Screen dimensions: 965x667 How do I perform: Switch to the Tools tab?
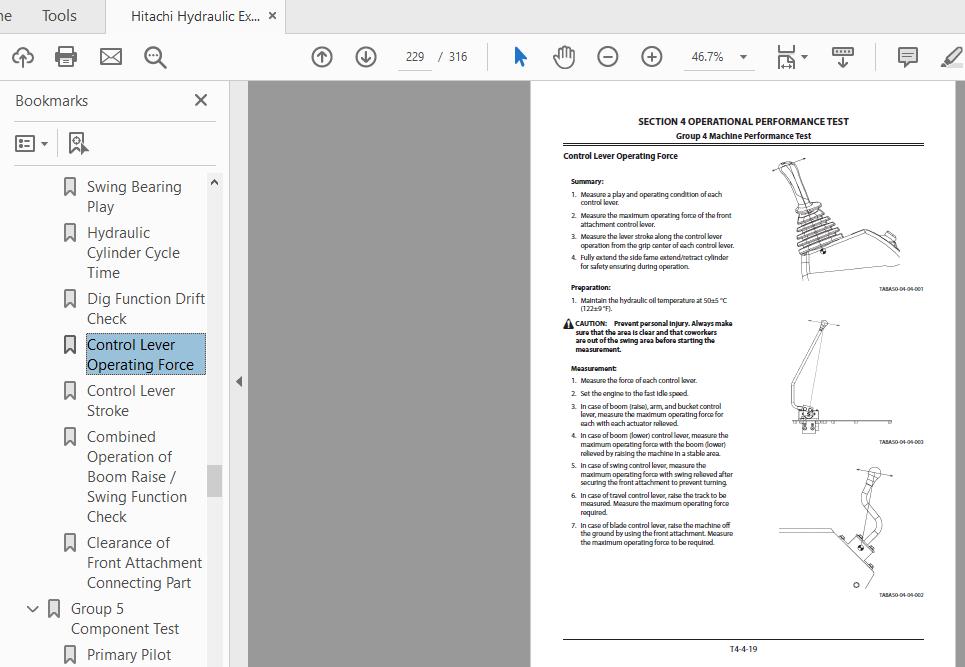click(x=59, y=16)
